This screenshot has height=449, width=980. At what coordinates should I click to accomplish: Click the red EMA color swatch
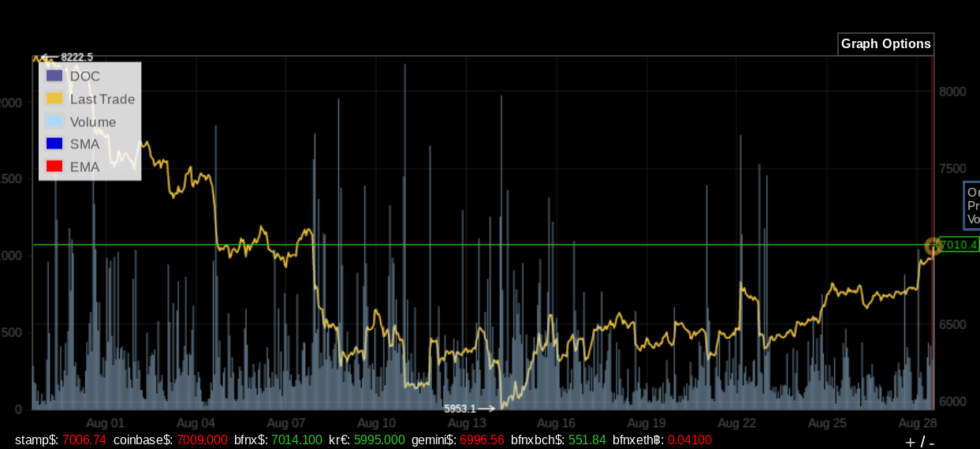(x=54, y=167)
